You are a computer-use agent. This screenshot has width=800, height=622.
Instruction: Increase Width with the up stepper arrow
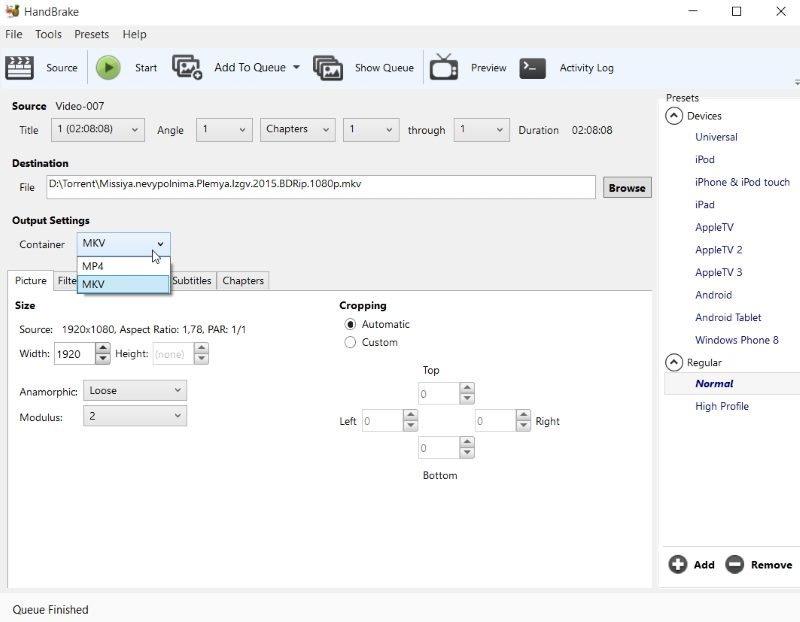click(x=103, y=348)
